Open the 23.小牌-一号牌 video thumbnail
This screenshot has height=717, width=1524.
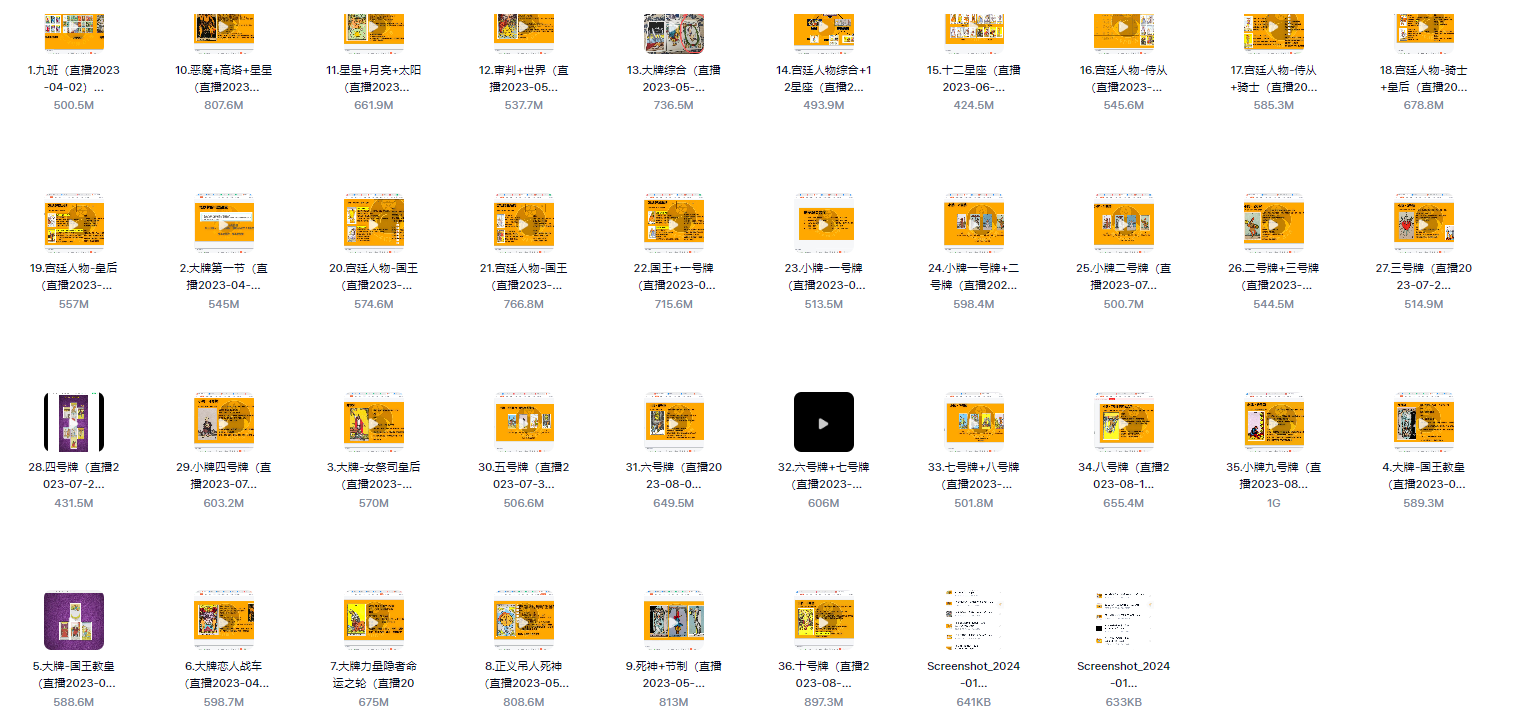(824, 223)
